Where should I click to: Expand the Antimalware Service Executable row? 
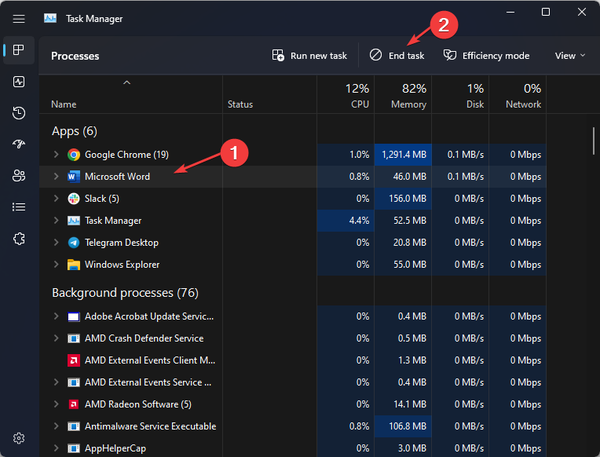(x=56, y=426)
